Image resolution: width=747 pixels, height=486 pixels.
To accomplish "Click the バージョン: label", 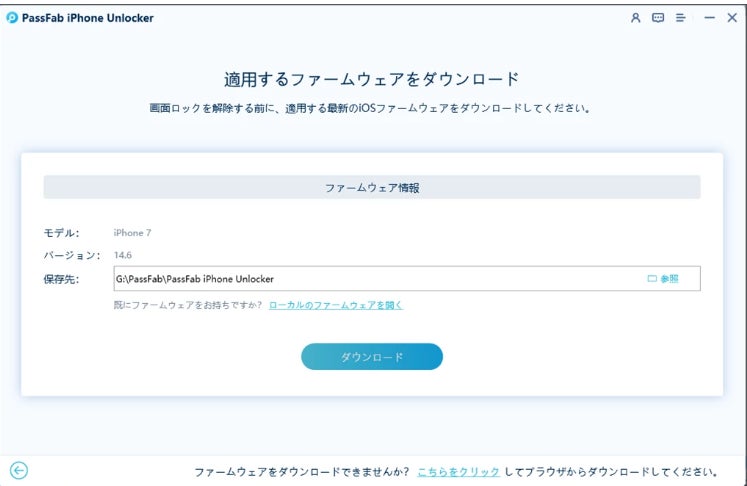I will pyautogui.click(x=72, y=255).
